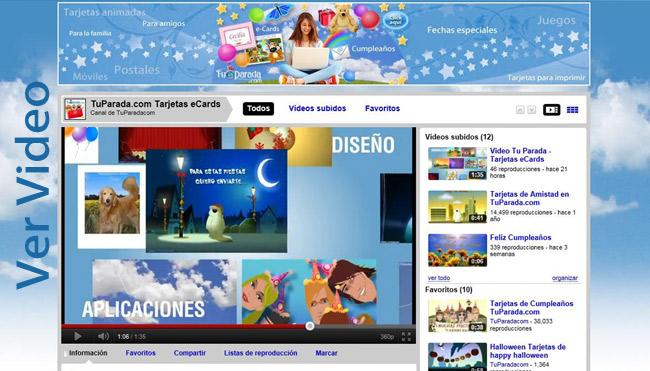Viewport: 650px width, 371px height.
Task: Click the 'TuParadacom' uploader name under Tarjetas de Cumpleaños
Action: tap(509, 321)
